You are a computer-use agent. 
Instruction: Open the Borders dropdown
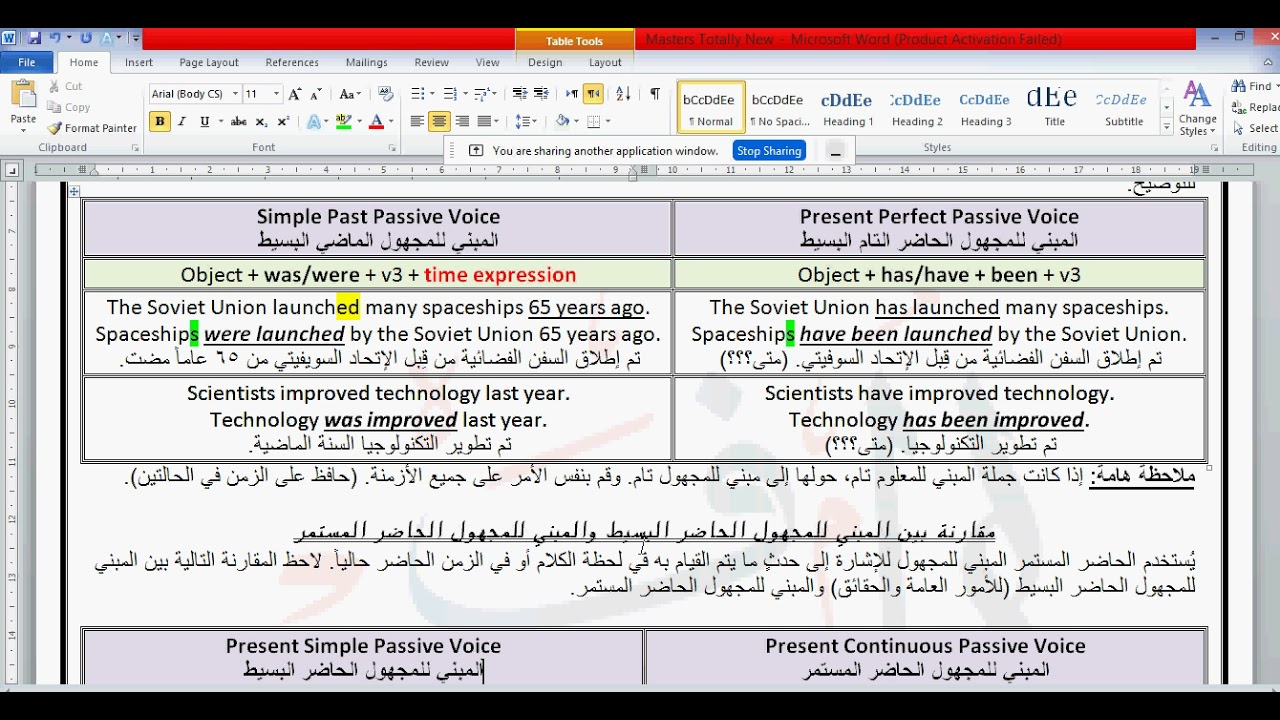(x=607, y=122)
